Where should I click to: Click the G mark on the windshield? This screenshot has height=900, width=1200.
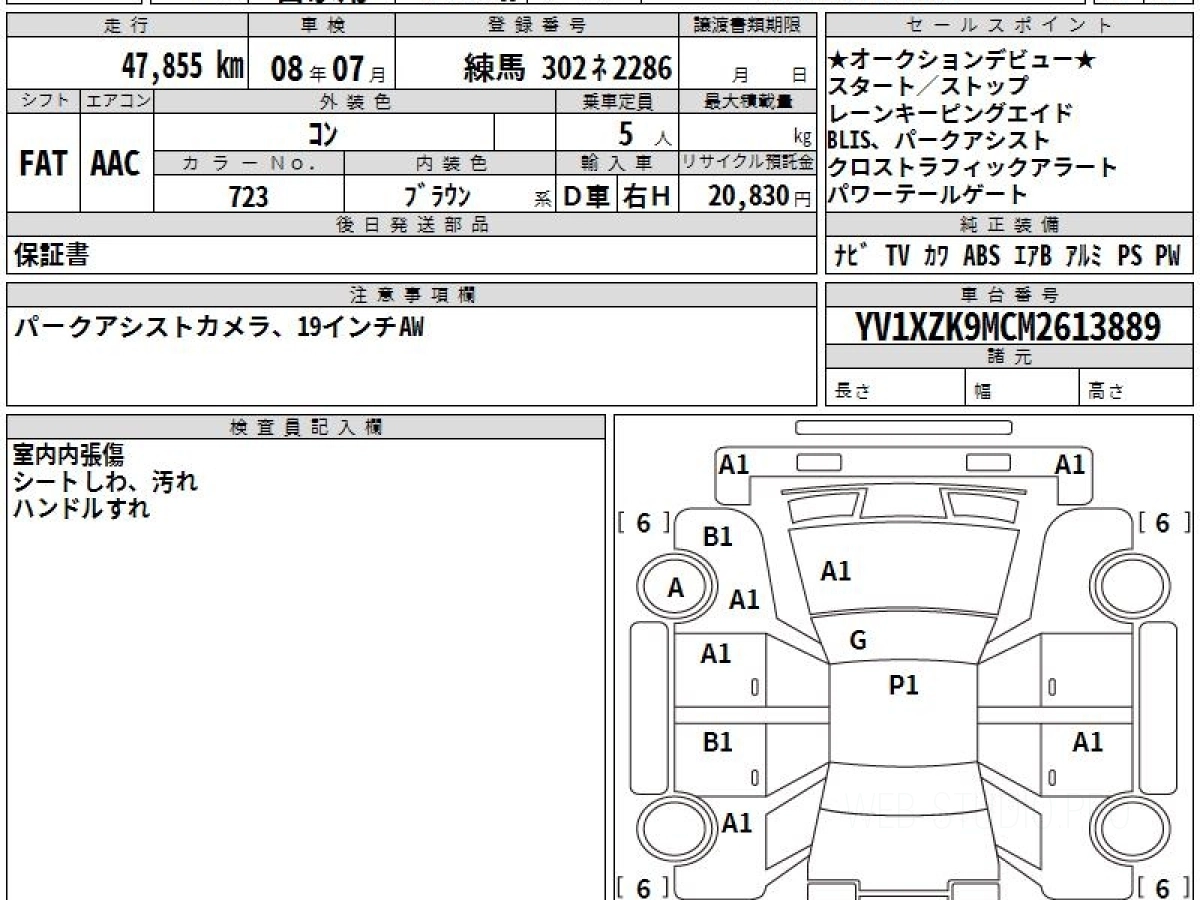pyautogui.click(x=857, y=641)
